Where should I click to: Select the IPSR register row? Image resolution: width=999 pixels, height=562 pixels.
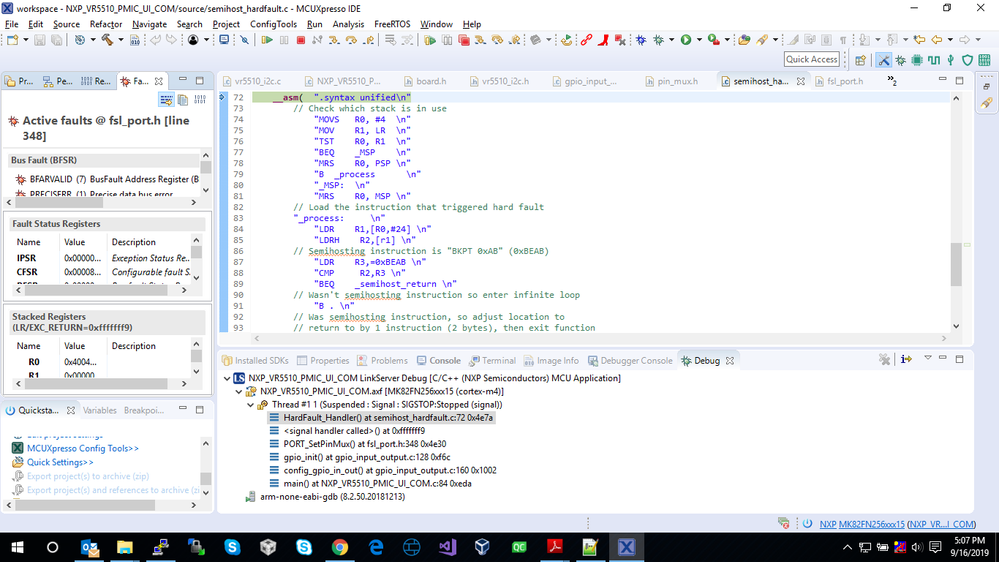click(x=102, y=258)
